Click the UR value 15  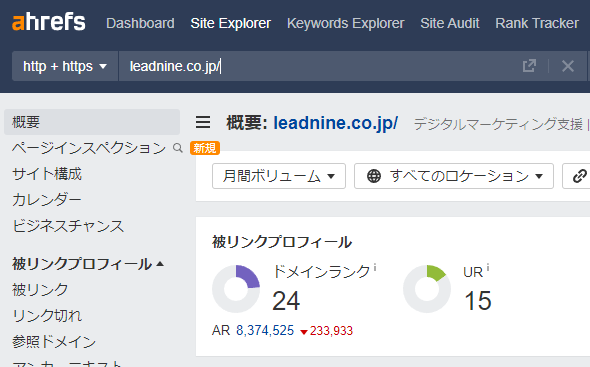(478, 301)
